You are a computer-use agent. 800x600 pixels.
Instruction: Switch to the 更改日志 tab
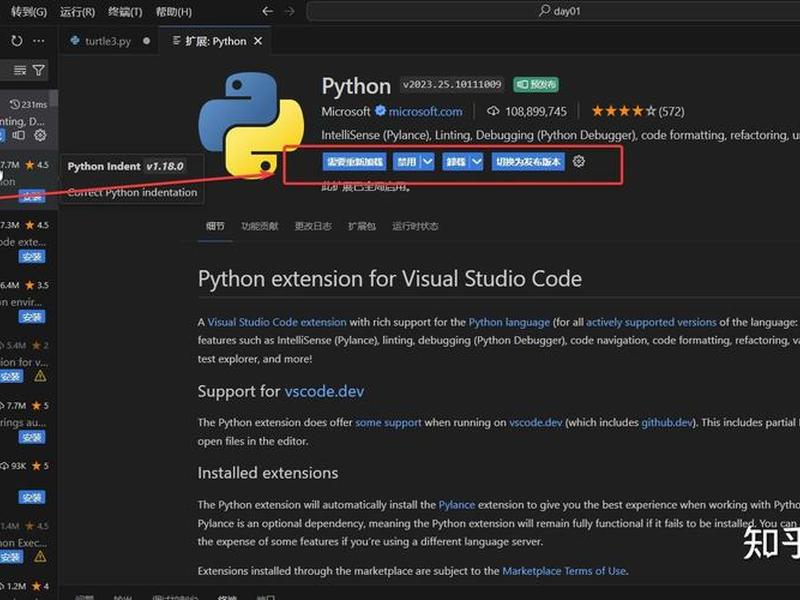(x=313, y=226)
